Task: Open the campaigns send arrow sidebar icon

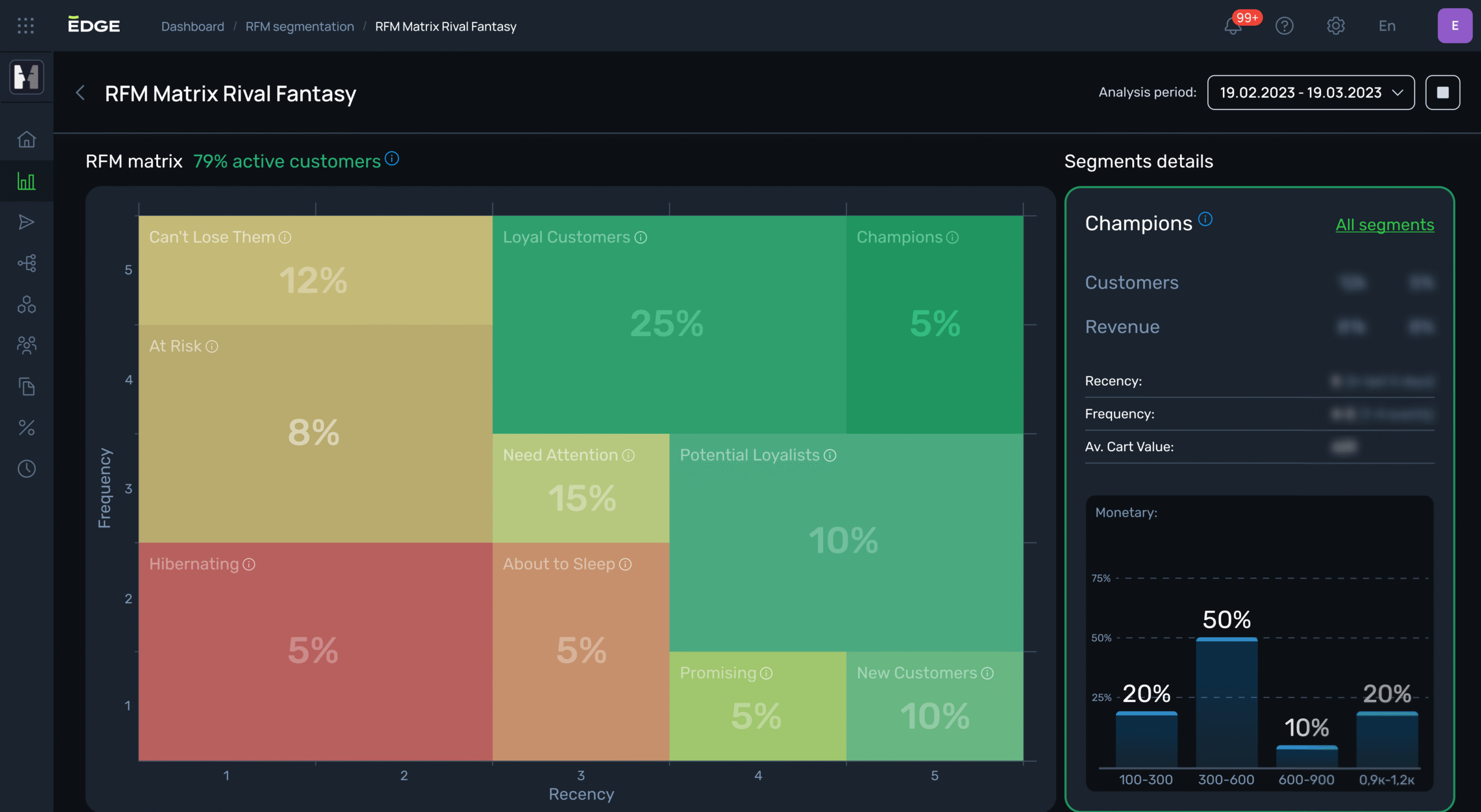Action: 27,222
